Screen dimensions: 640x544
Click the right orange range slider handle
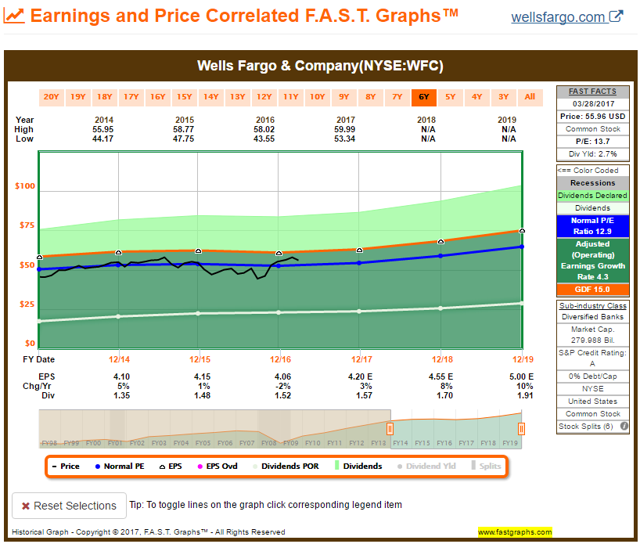tap(521, 429)
